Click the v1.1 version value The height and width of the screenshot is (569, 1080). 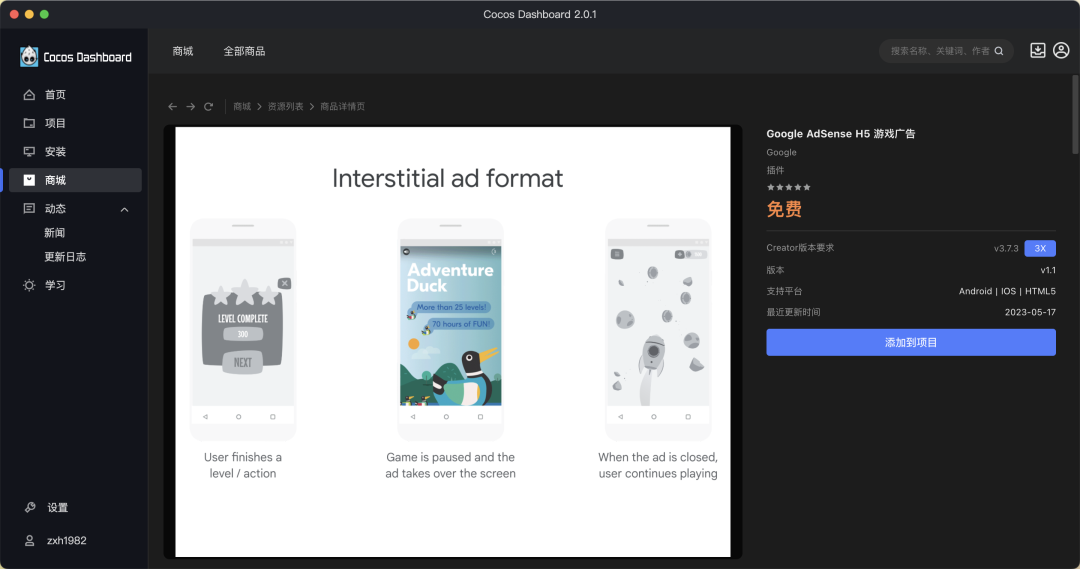click(x=1048, y=270)
